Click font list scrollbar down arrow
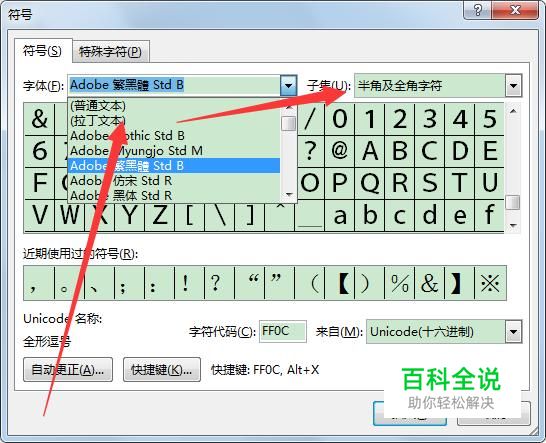Screen dimensions: 546x443 [289, 195]
